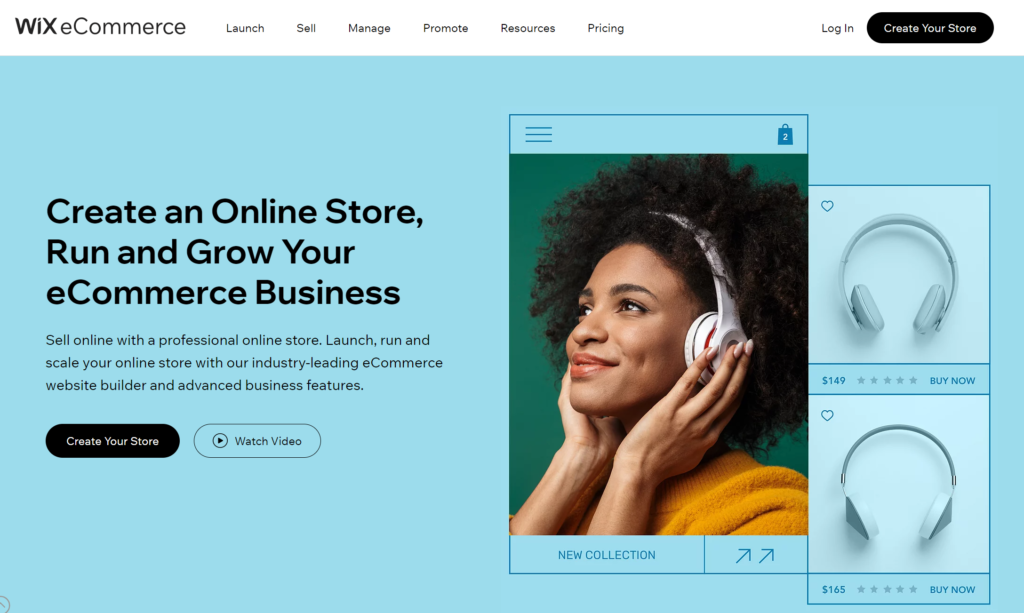Open the hamburger menu icon in mockup
The image size is (1024, 613).
(538, 134)
